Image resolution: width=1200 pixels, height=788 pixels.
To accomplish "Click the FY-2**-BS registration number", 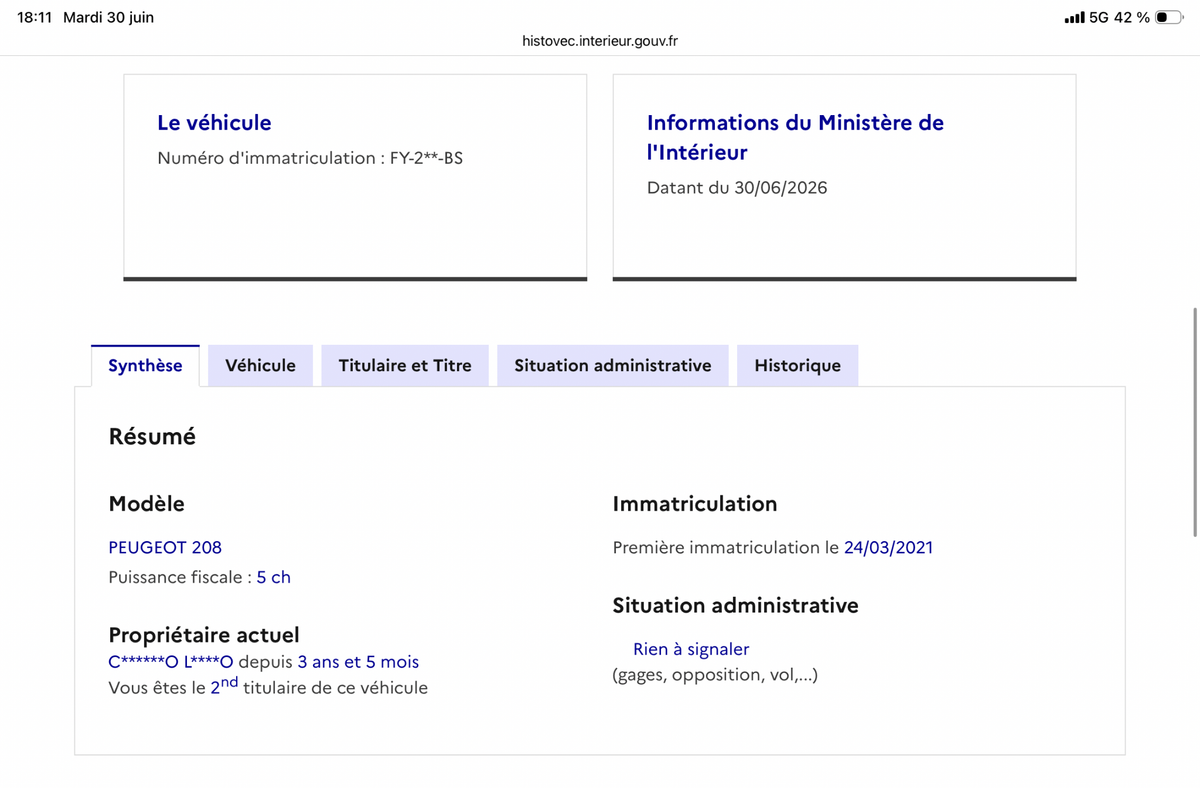I will [x=426, y=158].
